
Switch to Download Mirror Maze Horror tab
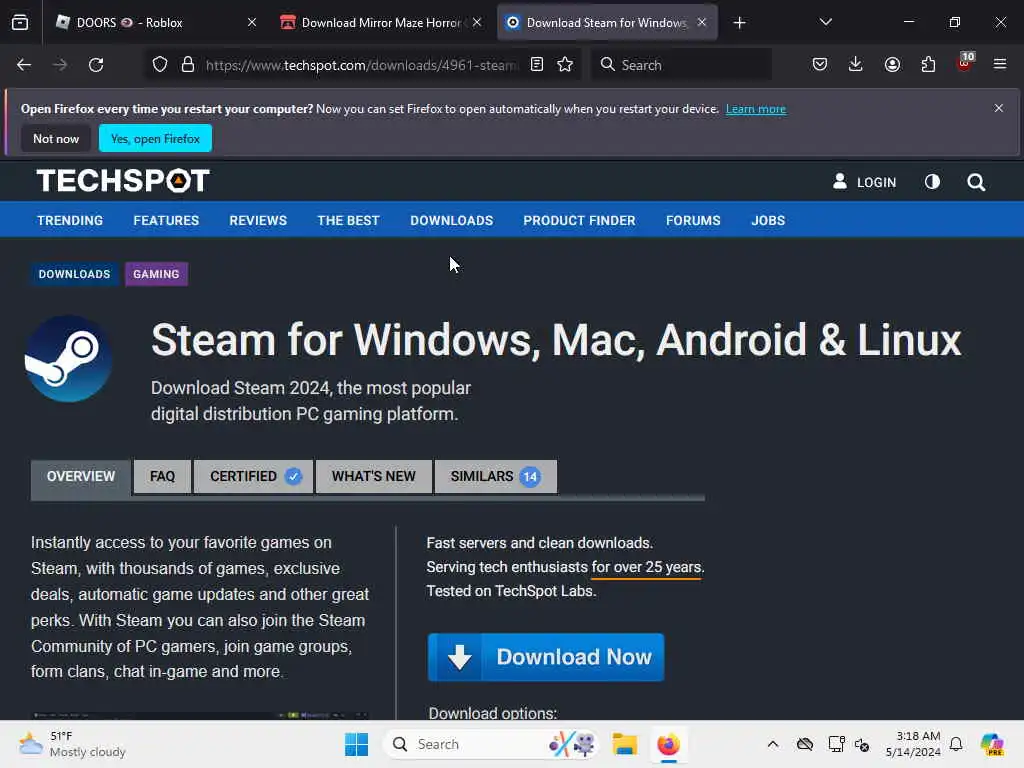pyautogui.click(x=382, y=23)
